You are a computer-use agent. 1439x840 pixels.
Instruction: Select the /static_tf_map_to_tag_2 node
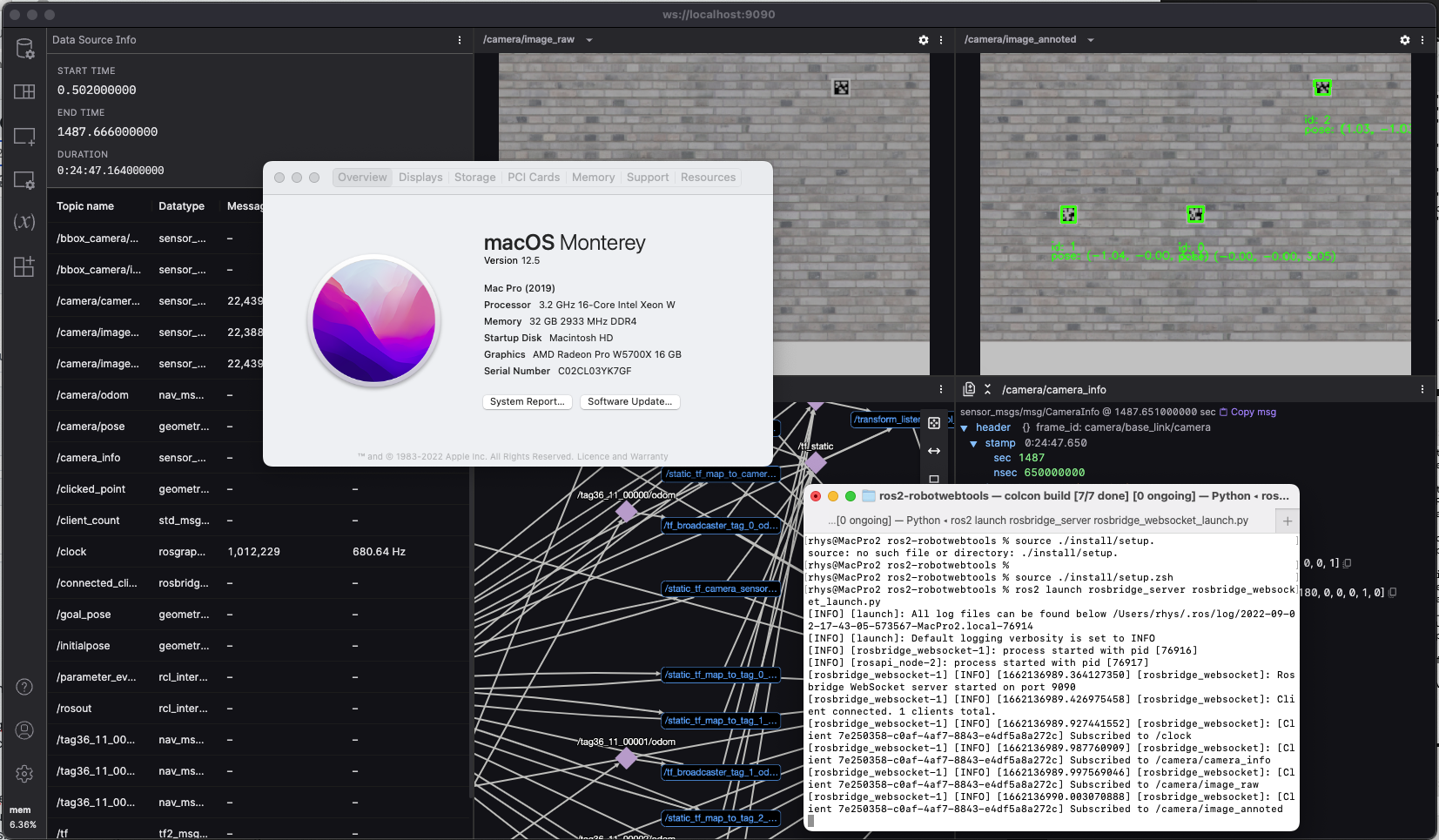click(721, 818)
